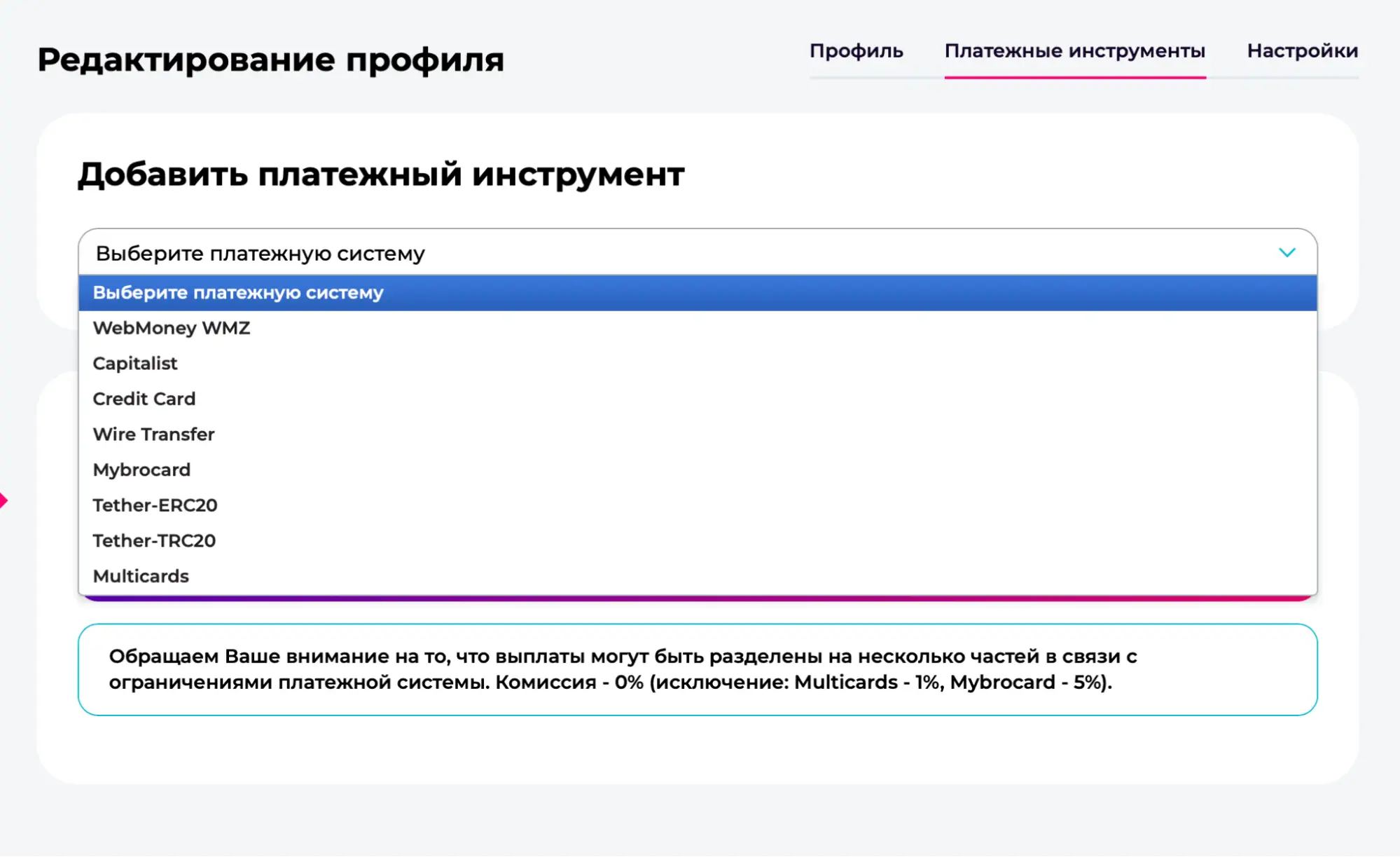Viewport: 1400px width, 857px height.
Task: Open the Настройки tab
Action: click(x=1302, y=51)
